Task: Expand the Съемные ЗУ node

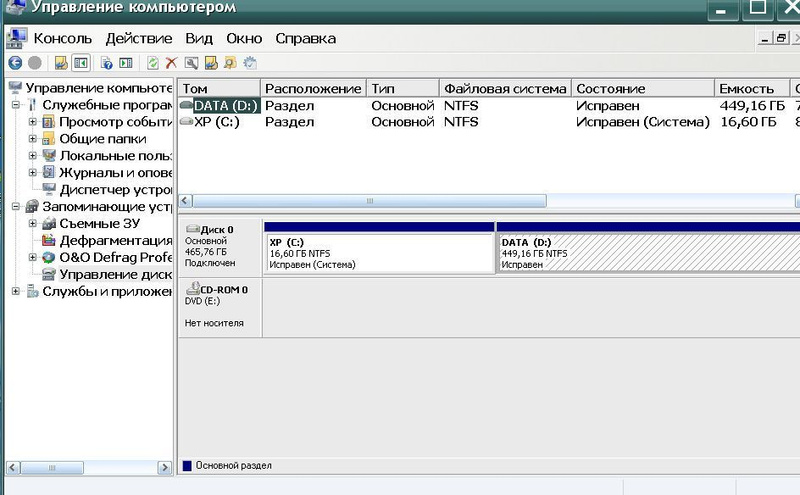Action: pos(33,223)
